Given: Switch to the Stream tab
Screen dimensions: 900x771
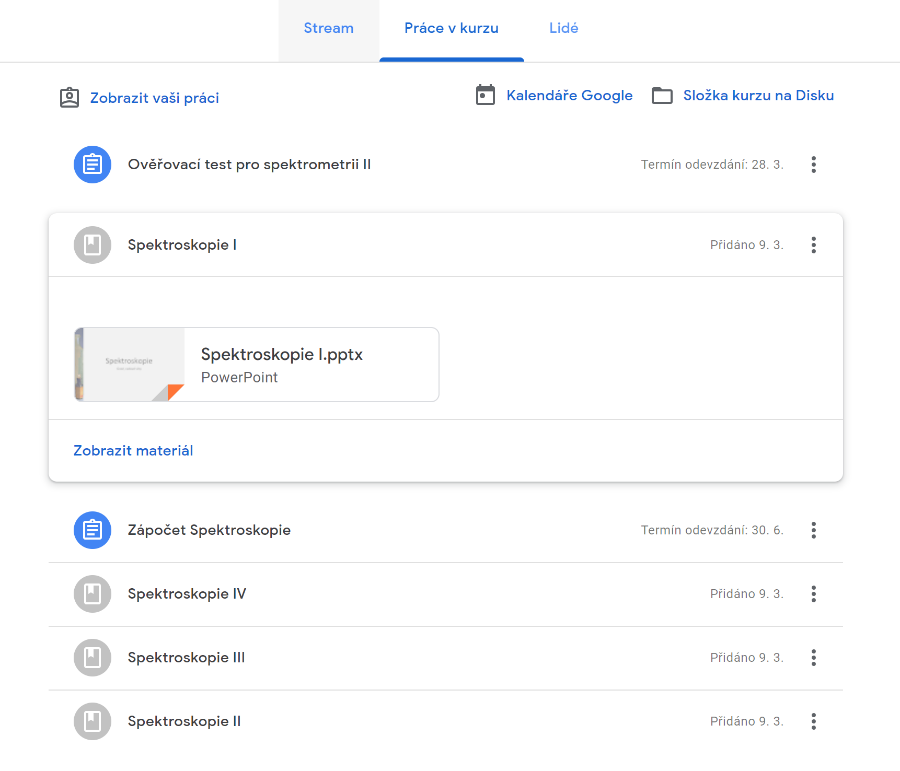Looking at the screenshot, I should tap(329, 29).
